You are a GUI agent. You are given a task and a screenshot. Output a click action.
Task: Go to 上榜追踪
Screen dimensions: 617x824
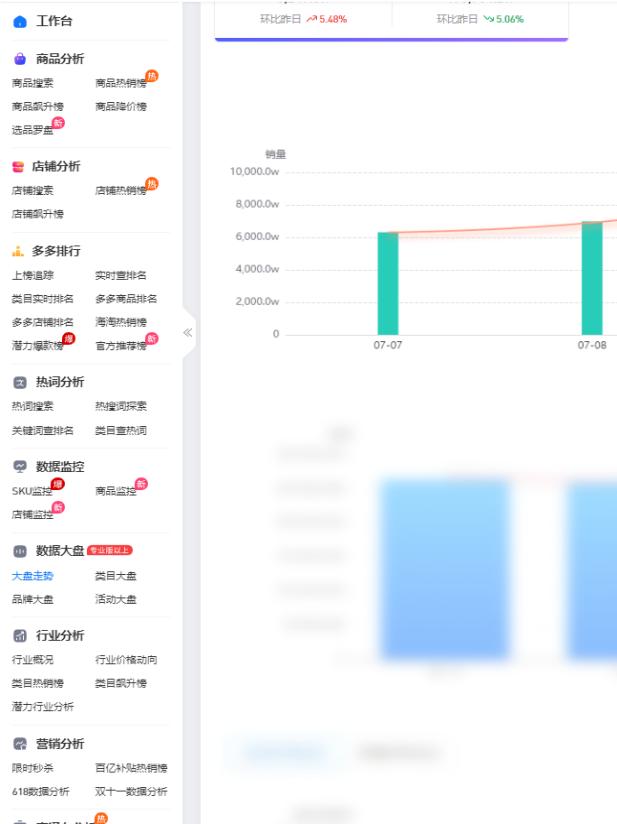pos(33,275)
